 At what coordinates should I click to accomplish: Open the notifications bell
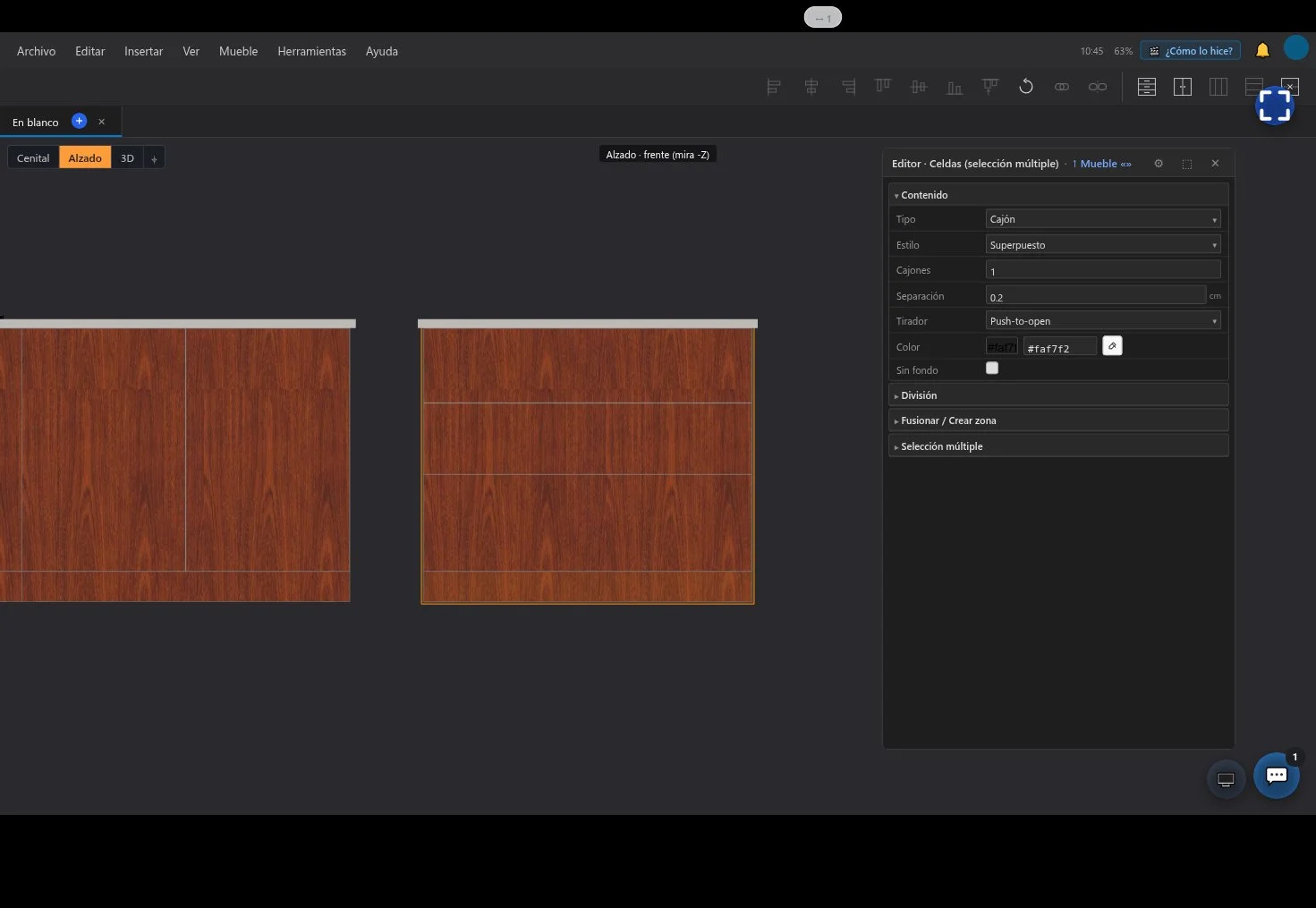[1262, 50]
